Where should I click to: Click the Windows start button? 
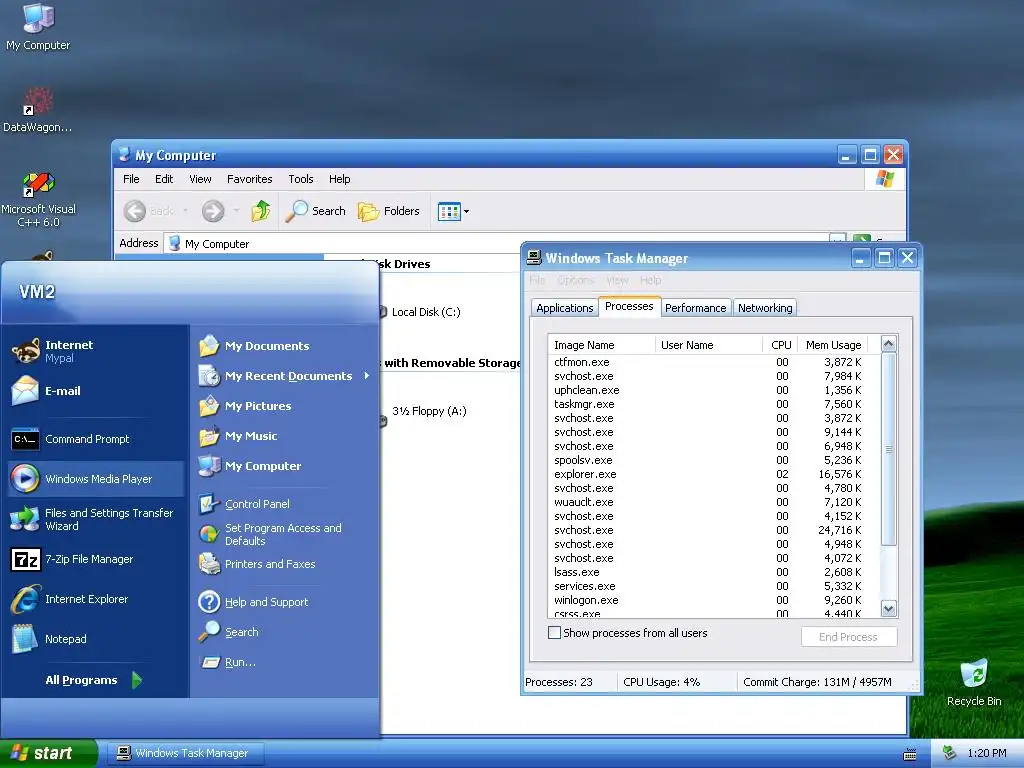click(x=48, y=753)
